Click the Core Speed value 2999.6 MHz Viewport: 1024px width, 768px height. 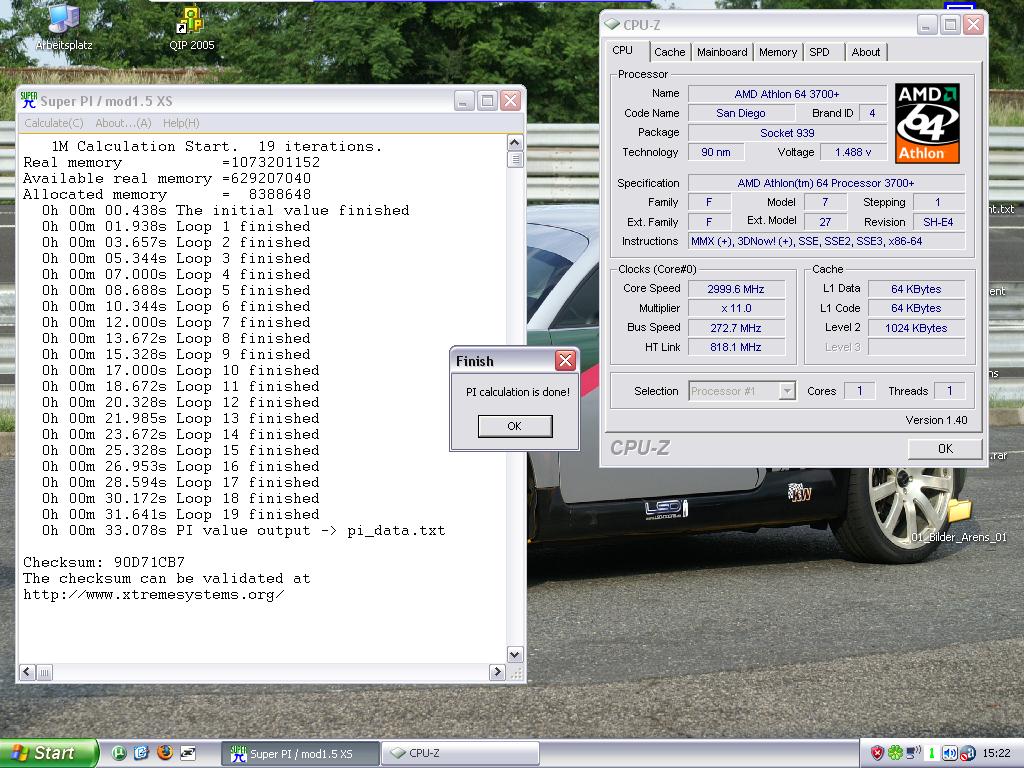[736, 289]
